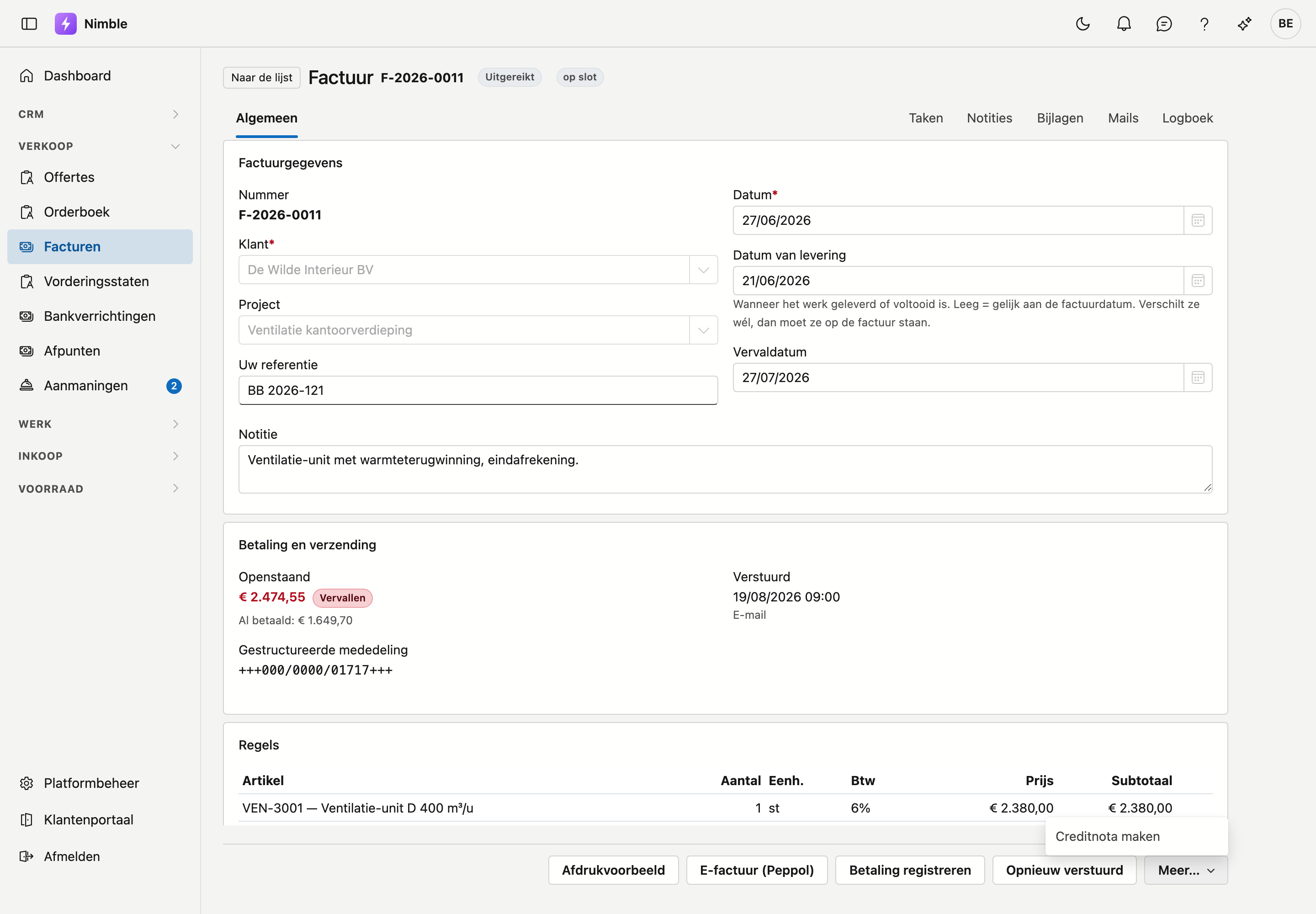This screenshot has height=914, width=1316.
Task: Toggle dark mode moon icon
Action: click(x=1083, y=23)
